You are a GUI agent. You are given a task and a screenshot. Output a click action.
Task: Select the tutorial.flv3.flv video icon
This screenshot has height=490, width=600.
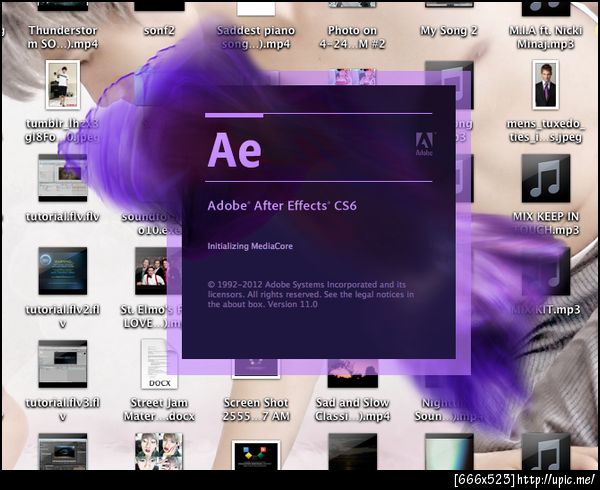[x=63, y=364]
